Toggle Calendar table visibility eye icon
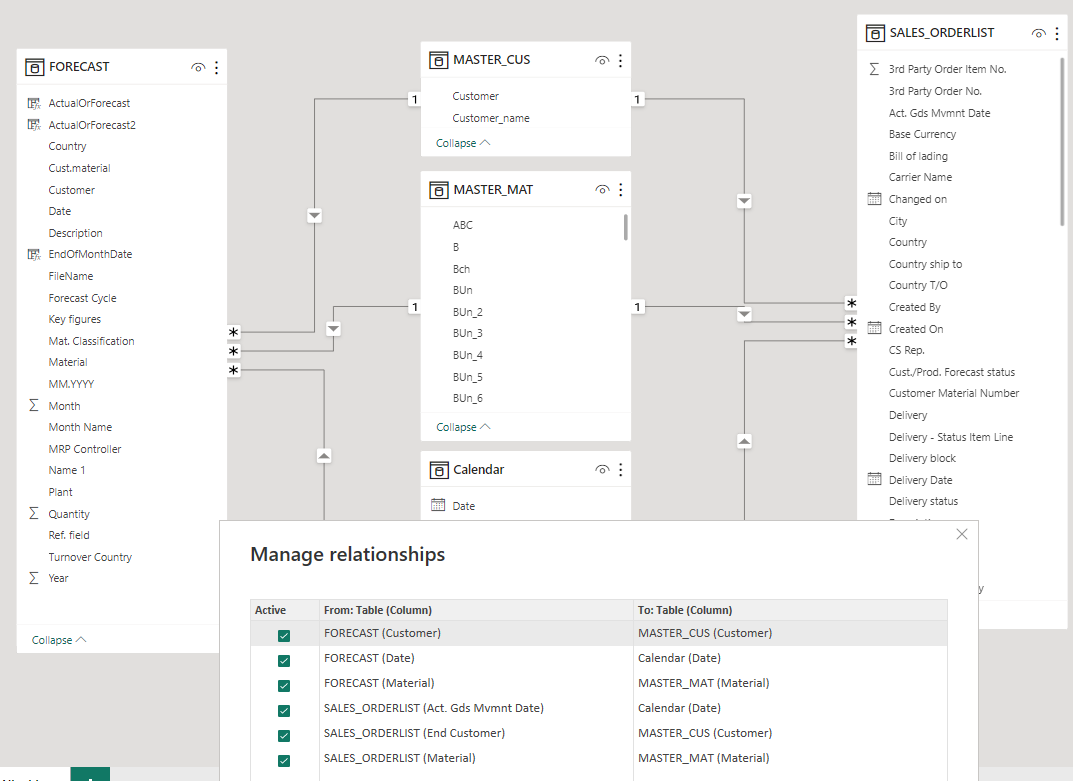Image resolution: width=1073 pixels, height=781 pixels. point(602,470)
